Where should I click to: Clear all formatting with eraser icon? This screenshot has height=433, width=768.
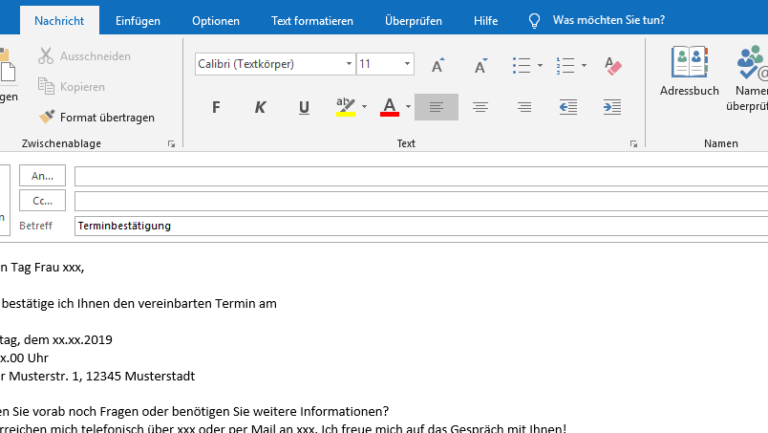612,65
